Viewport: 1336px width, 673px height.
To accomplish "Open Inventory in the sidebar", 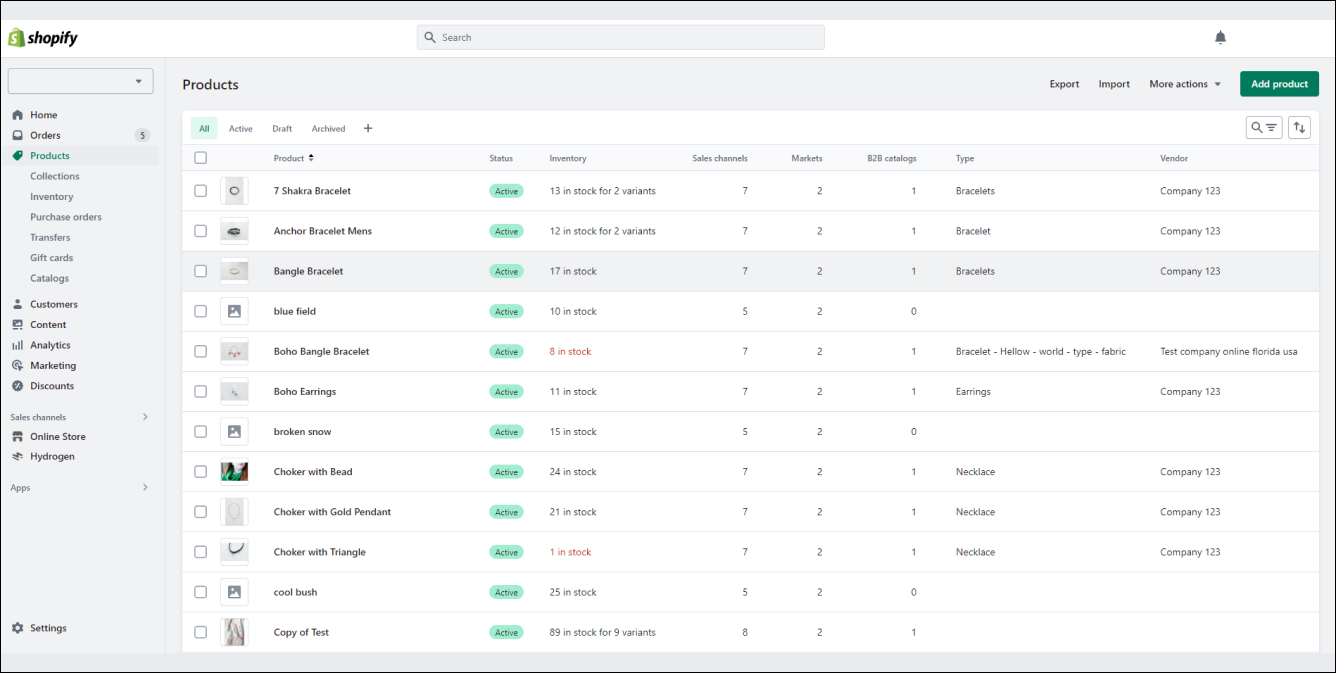I will point(52,197).
